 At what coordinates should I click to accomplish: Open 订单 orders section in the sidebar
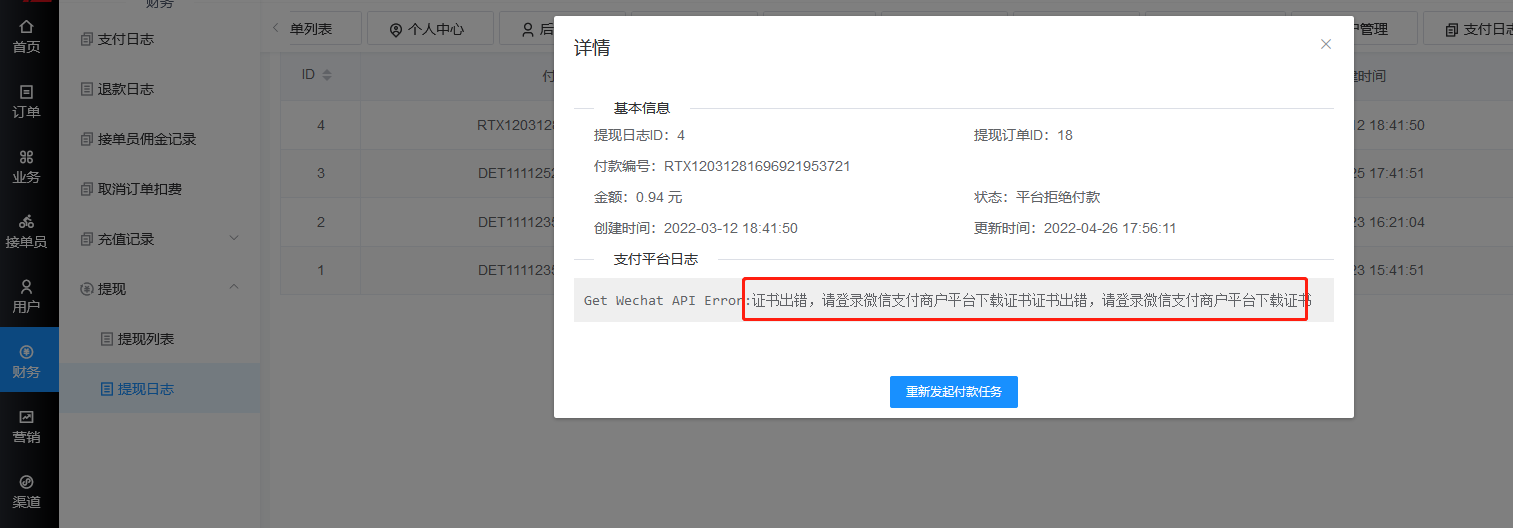pyautogui.click(x=27, y=101)
